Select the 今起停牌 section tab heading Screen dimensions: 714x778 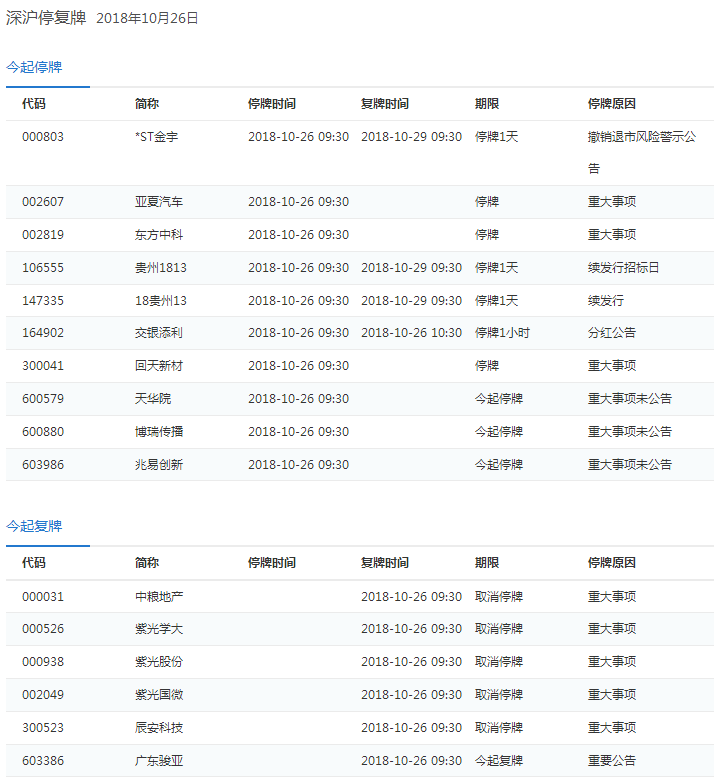[x=34, y=67]
